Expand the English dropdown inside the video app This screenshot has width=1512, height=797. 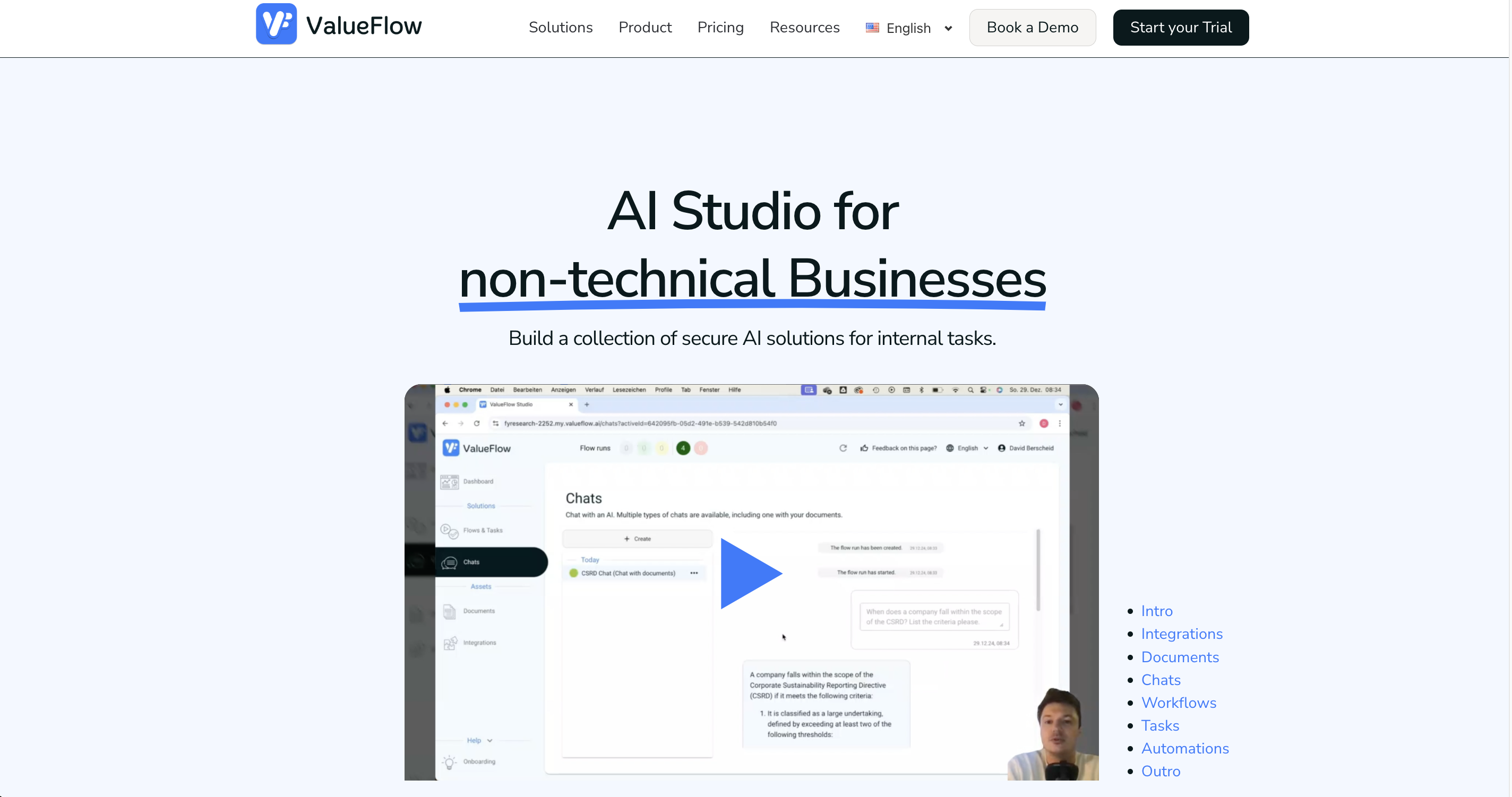click(x=967, y=448)
